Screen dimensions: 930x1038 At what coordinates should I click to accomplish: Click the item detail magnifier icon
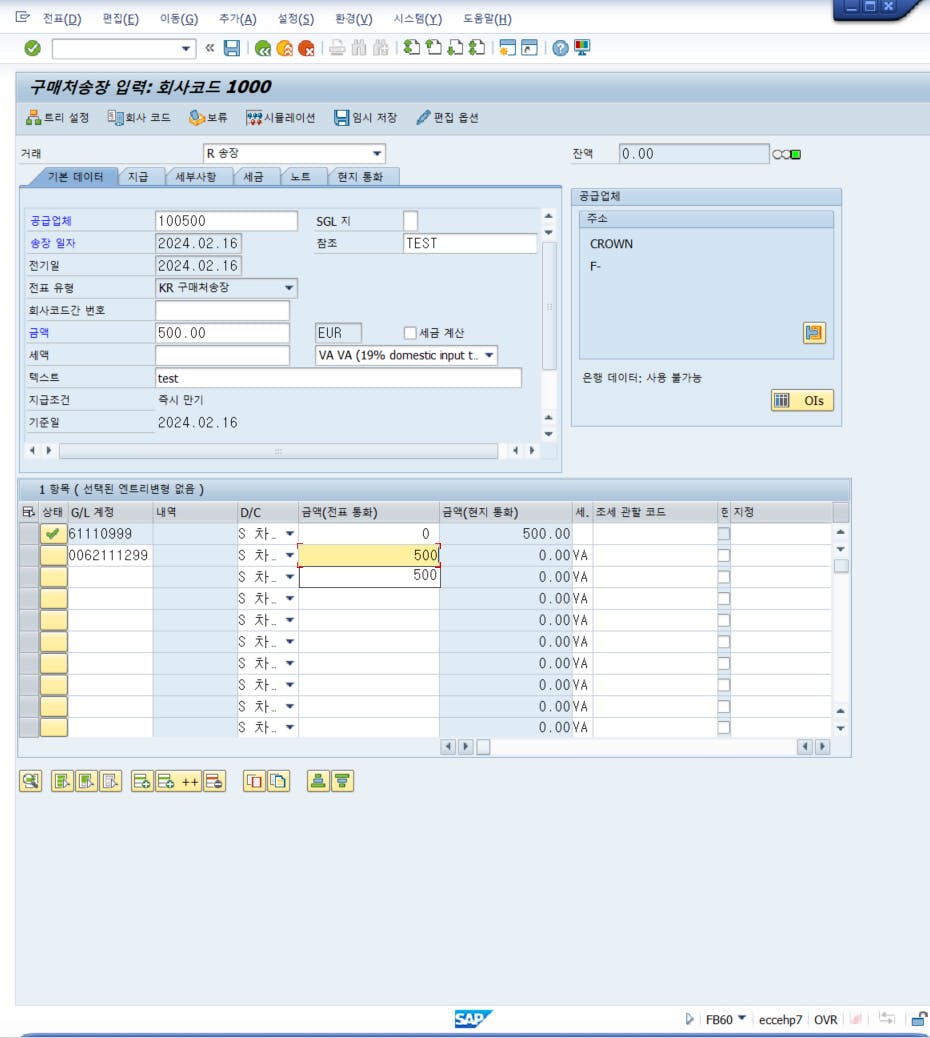click(30, 781)
